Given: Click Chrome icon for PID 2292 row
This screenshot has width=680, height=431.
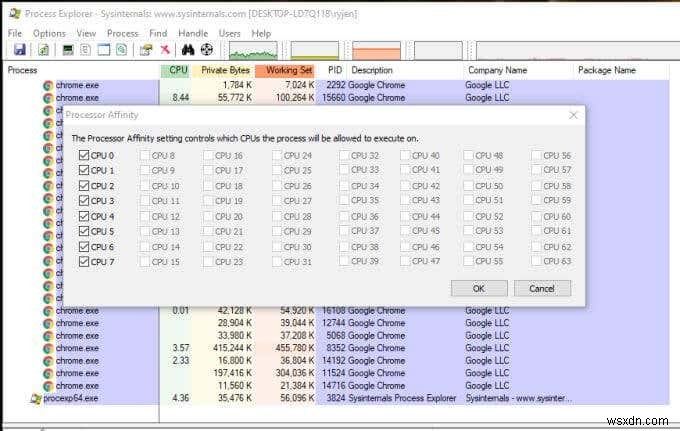Looking at the screenshot, I should [48, 85].
